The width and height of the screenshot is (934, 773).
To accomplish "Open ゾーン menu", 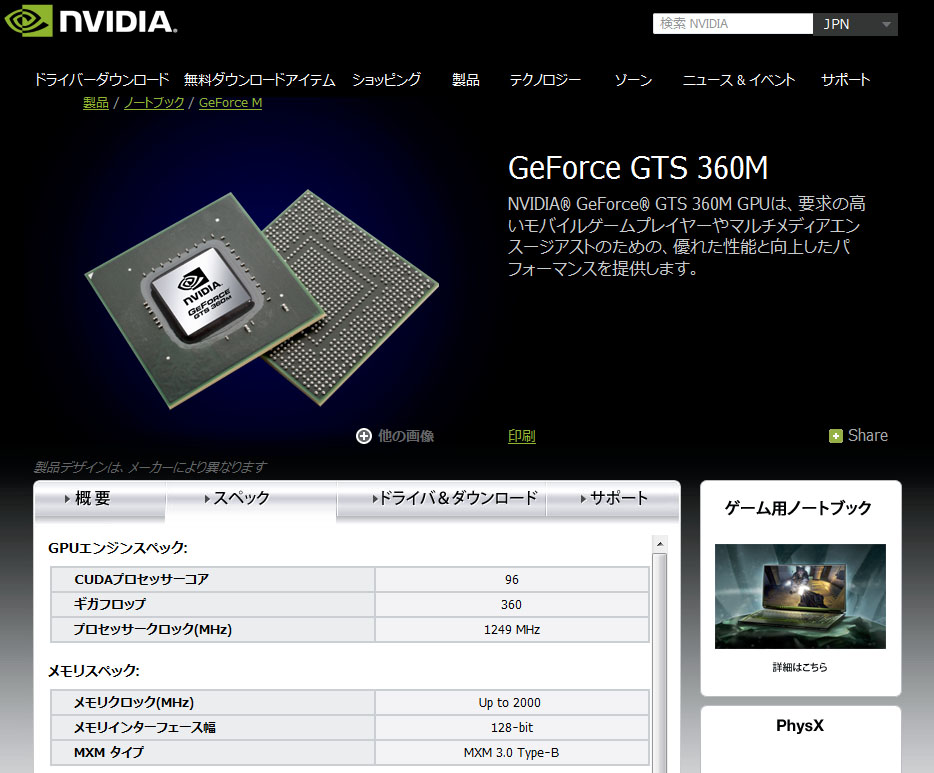I will coord(633,79).
